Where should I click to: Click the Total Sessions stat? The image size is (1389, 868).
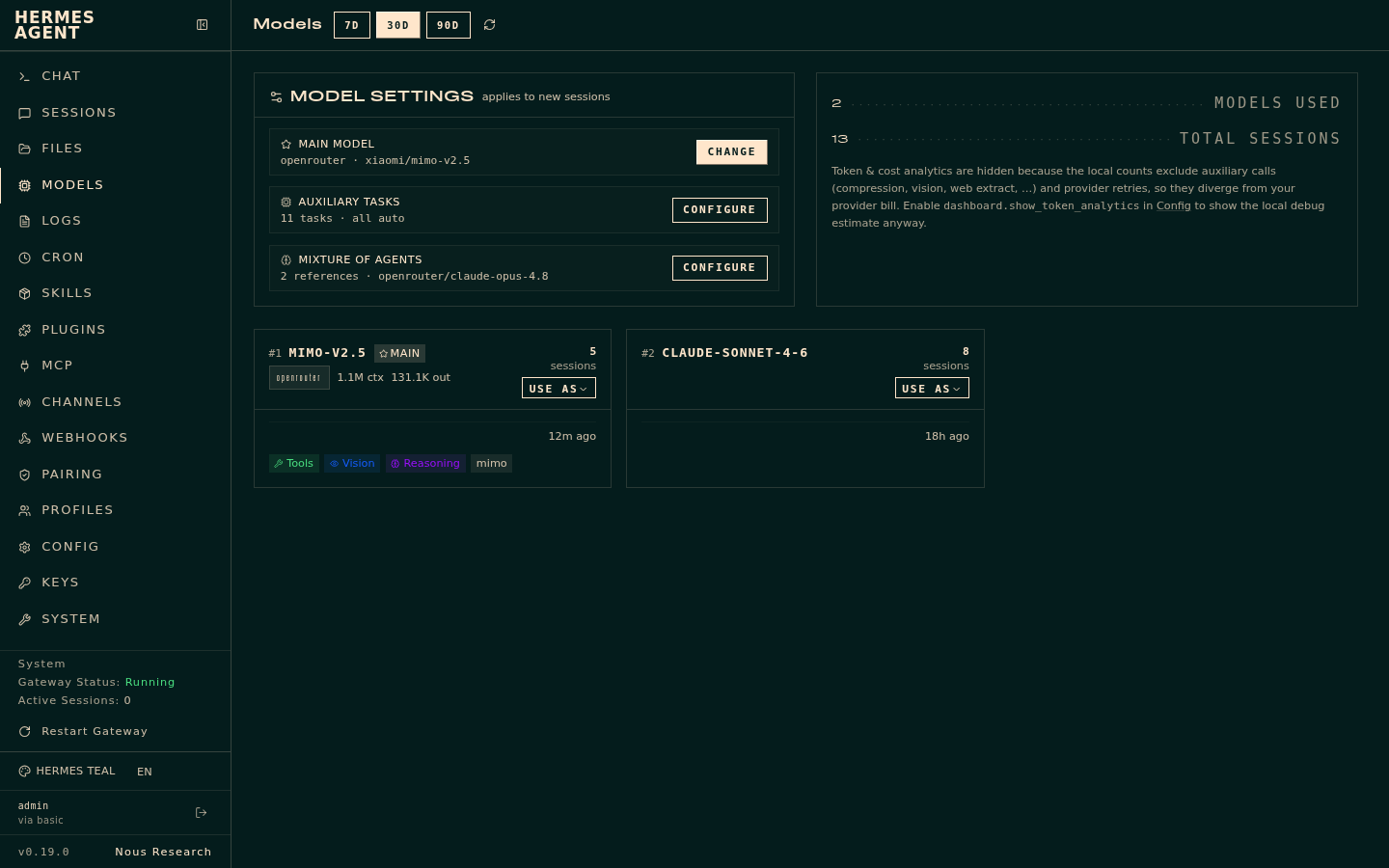[1086, 139]
